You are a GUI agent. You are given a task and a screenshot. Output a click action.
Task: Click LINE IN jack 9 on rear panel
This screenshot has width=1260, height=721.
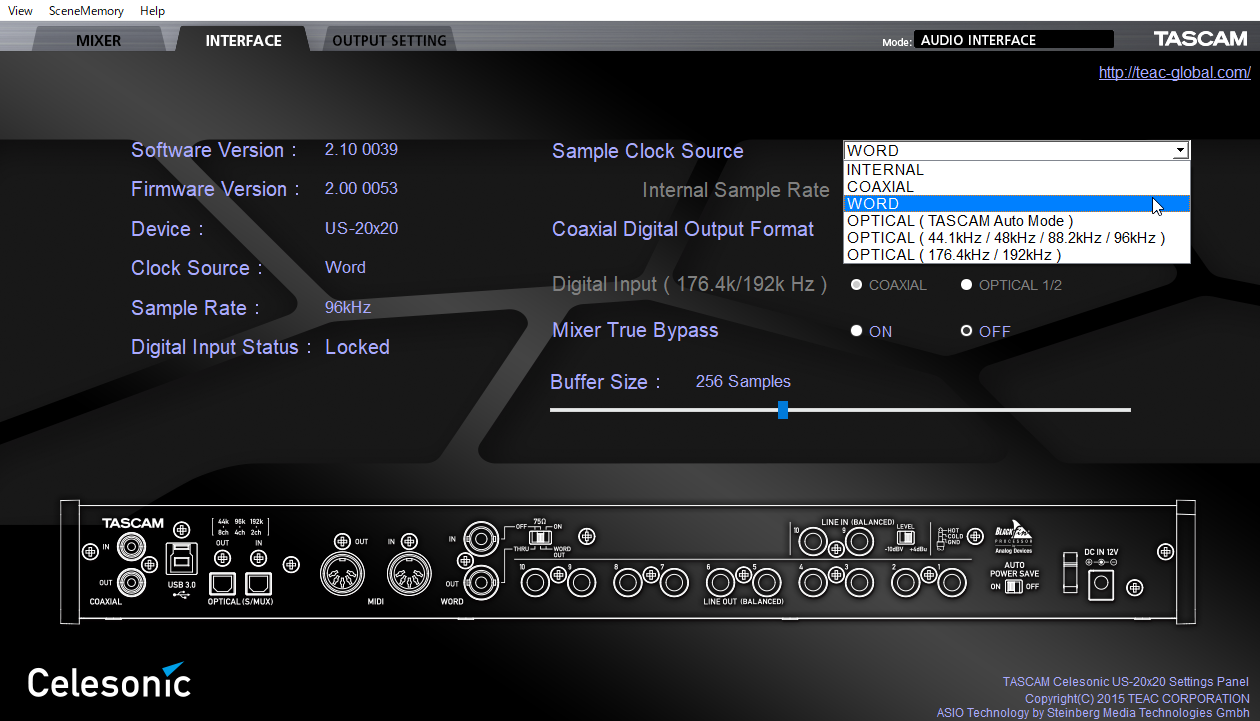(x=858, y=544)
